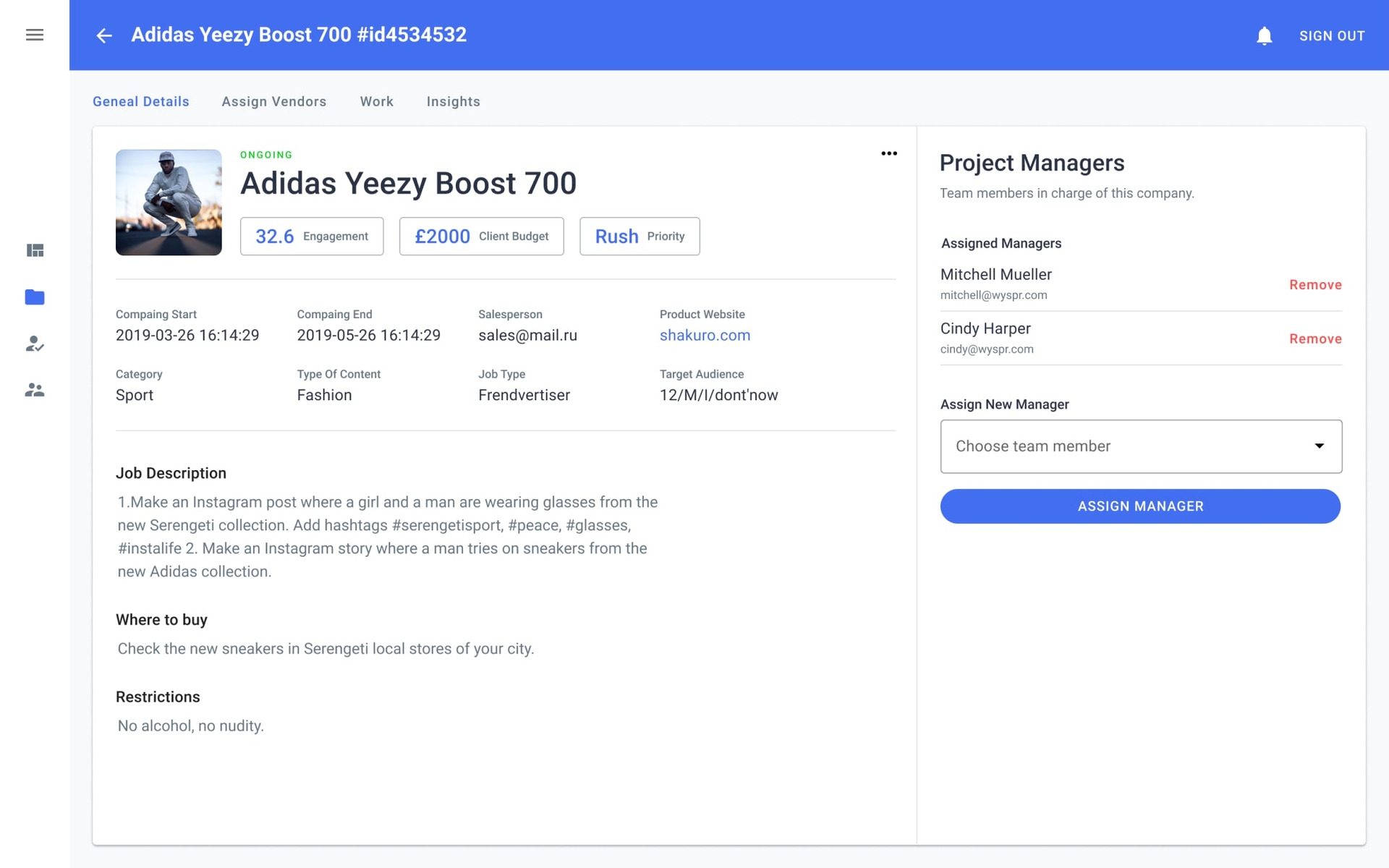
Task: Open the user check icon in sidebar
Action: point(35,344)
